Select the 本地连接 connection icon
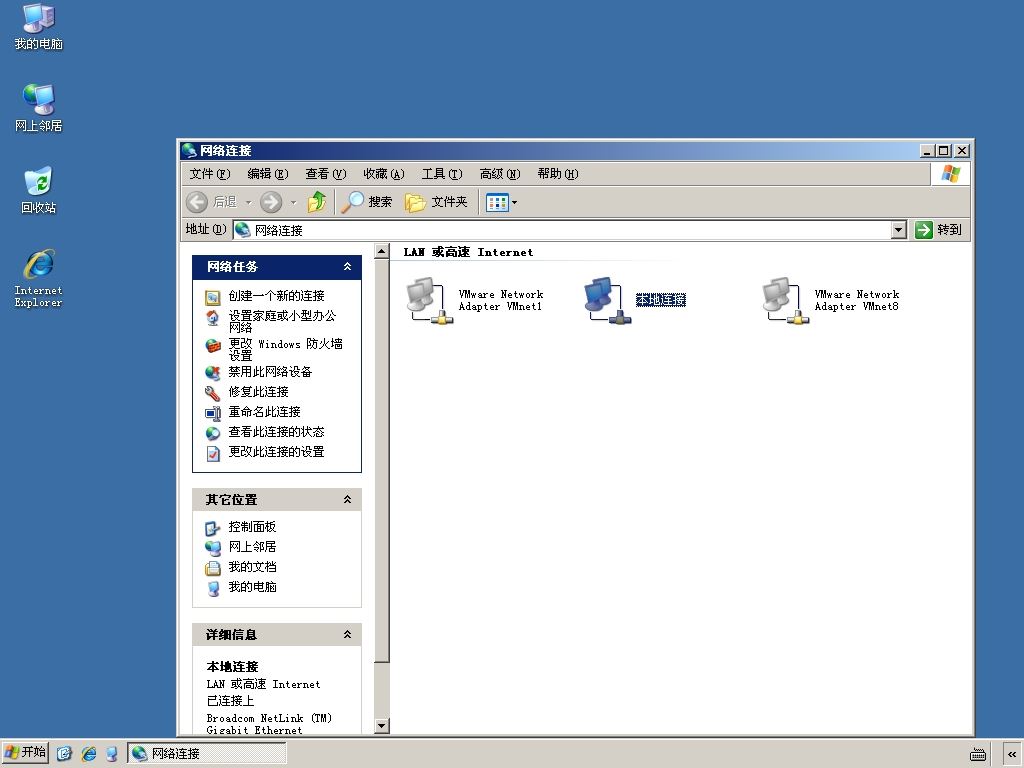Viewport: 1024px width, 768px height. pos(607,301)
